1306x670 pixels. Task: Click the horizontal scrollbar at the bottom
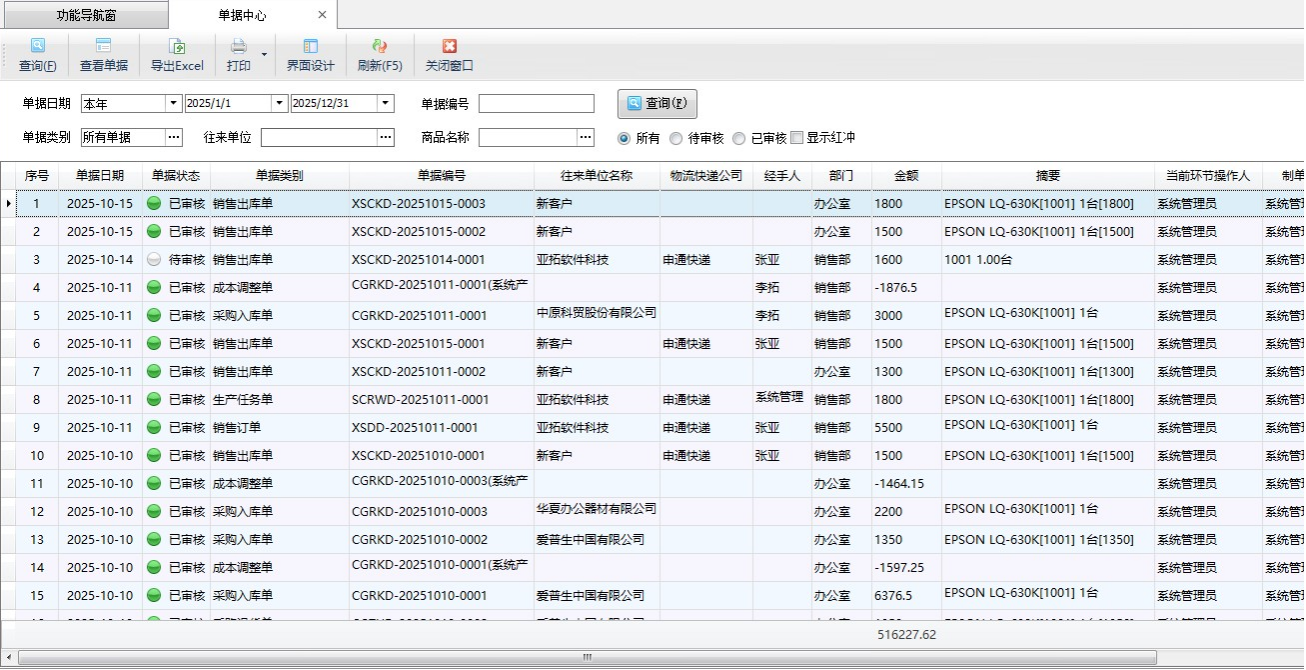click(x=587, y=657)
